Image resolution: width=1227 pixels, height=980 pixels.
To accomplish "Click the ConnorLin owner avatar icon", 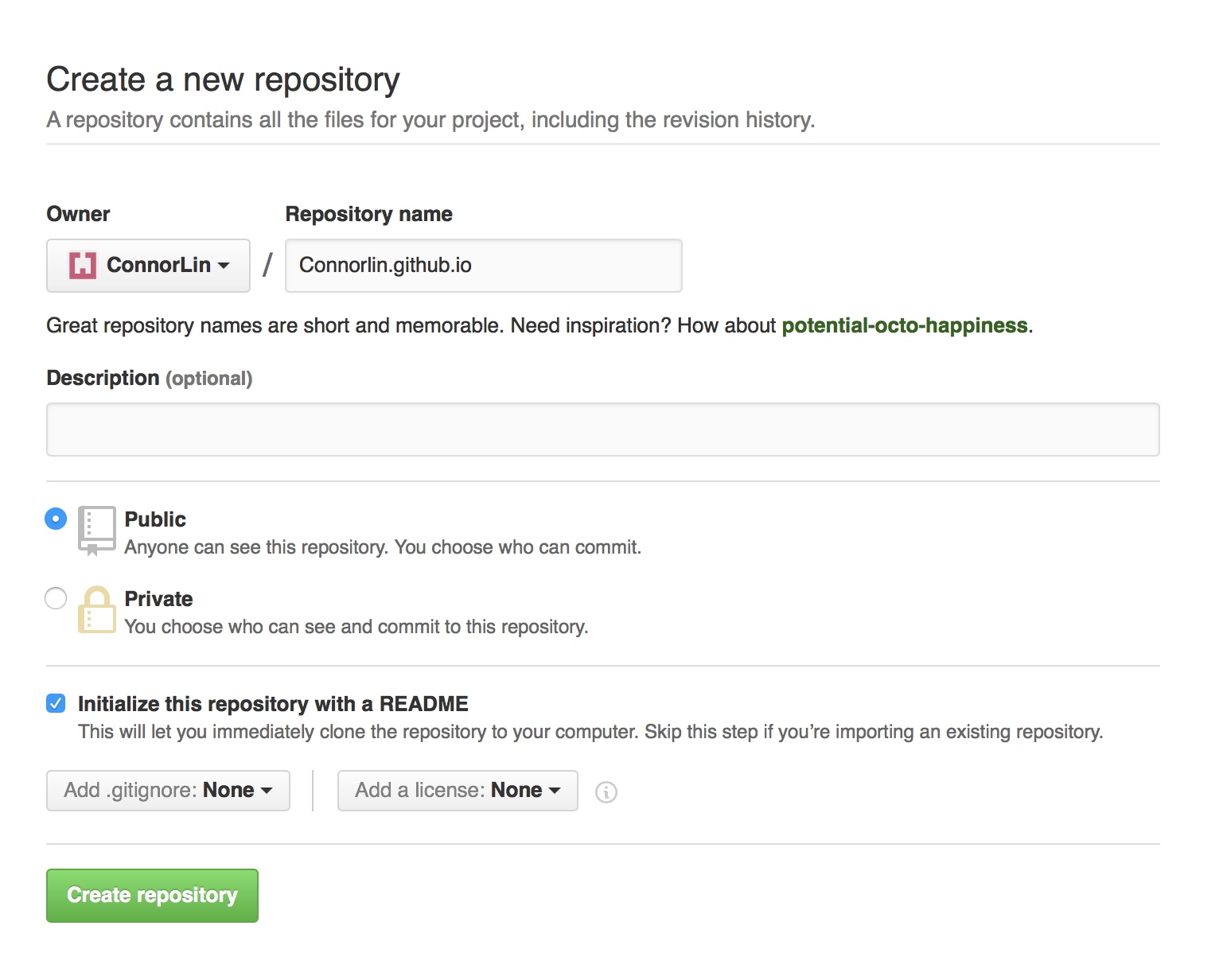I will point(83,265).
